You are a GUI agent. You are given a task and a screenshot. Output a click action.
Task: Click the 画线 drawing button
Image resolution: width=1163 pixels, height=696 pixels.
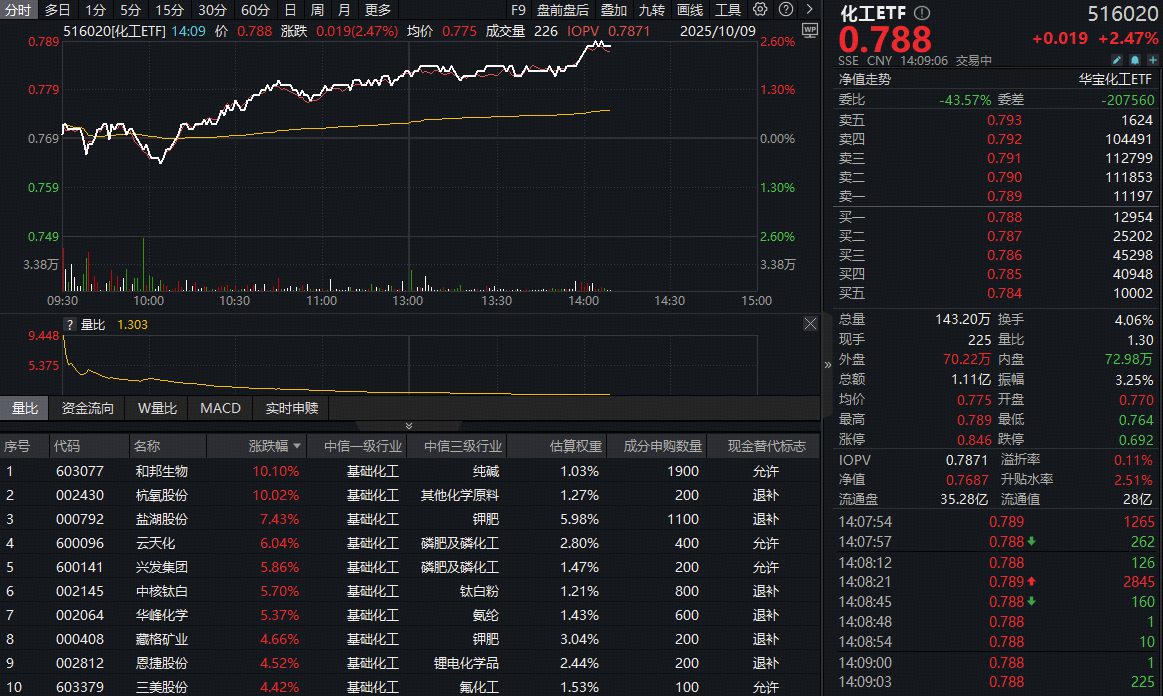(688, 10)
